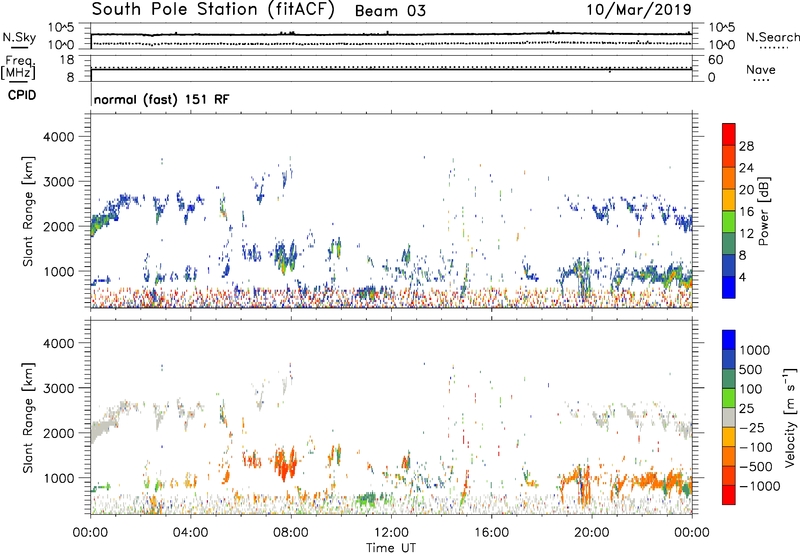The width and height of the screenshot is (800, 554).
Task: Pick the light green segment of Power color bar
Action: pyautogui.click(x=729, y=222)
